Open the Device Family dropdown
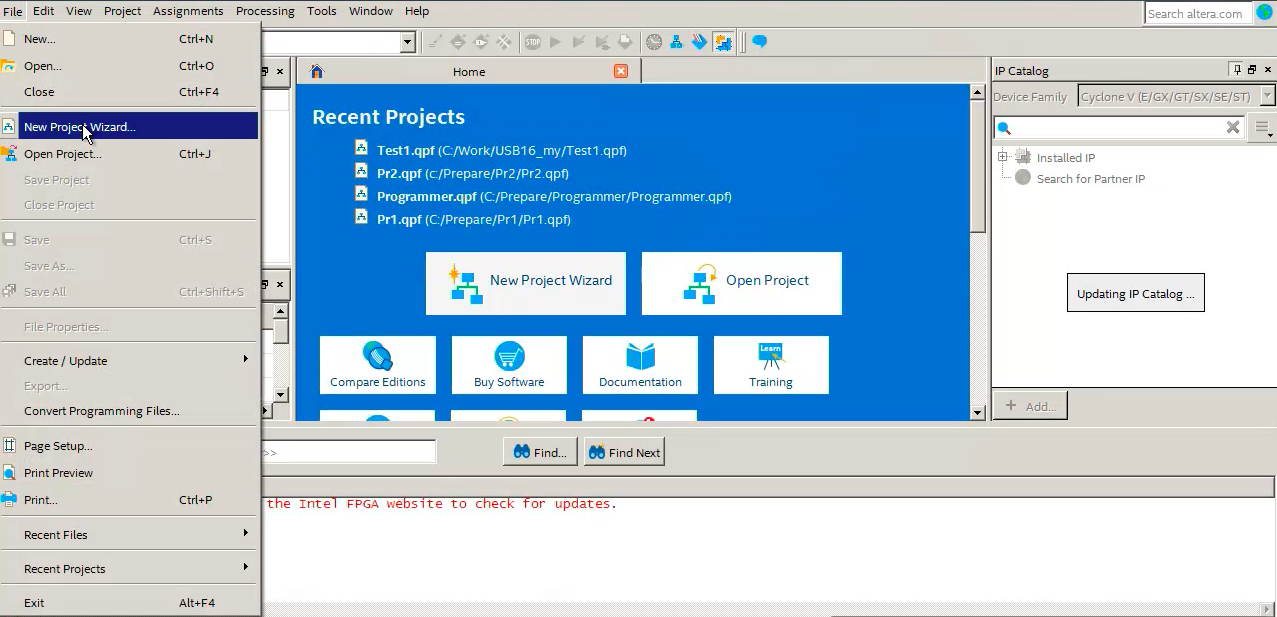The image size is (1277, 617). [x=1267, y=97]
